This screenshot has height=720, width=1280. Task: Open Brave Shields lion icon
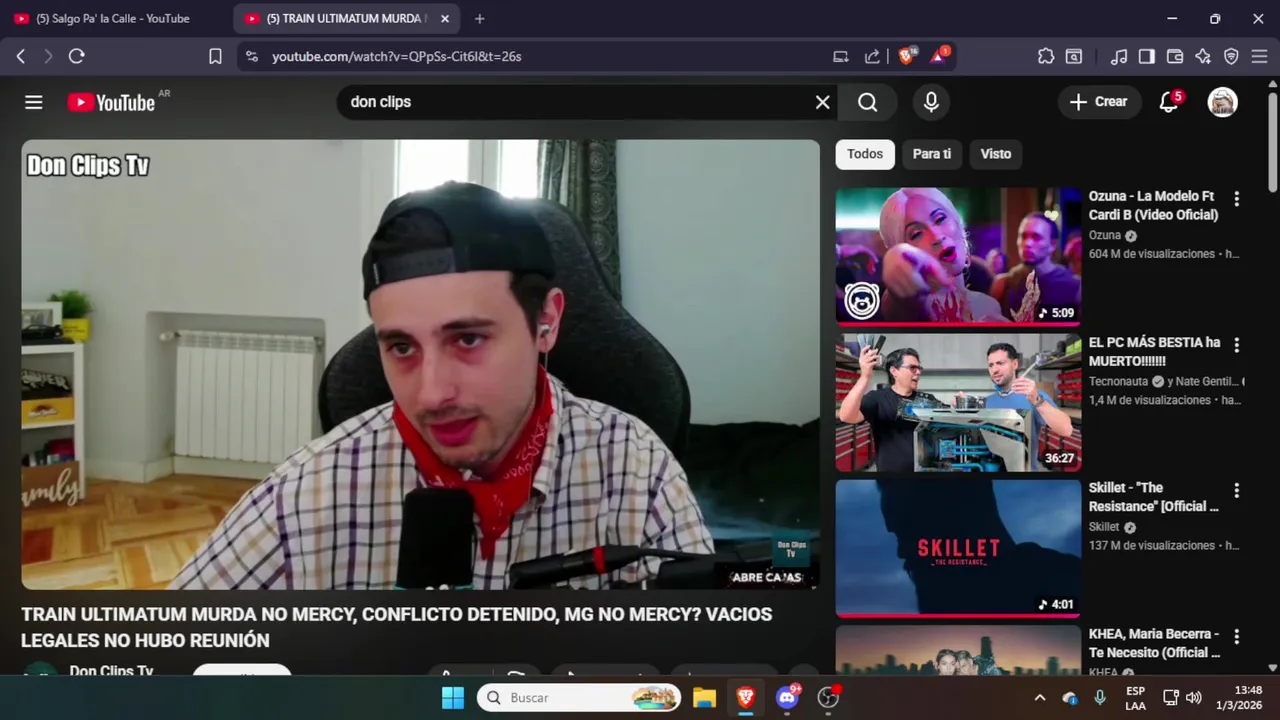tap(907, 56)
